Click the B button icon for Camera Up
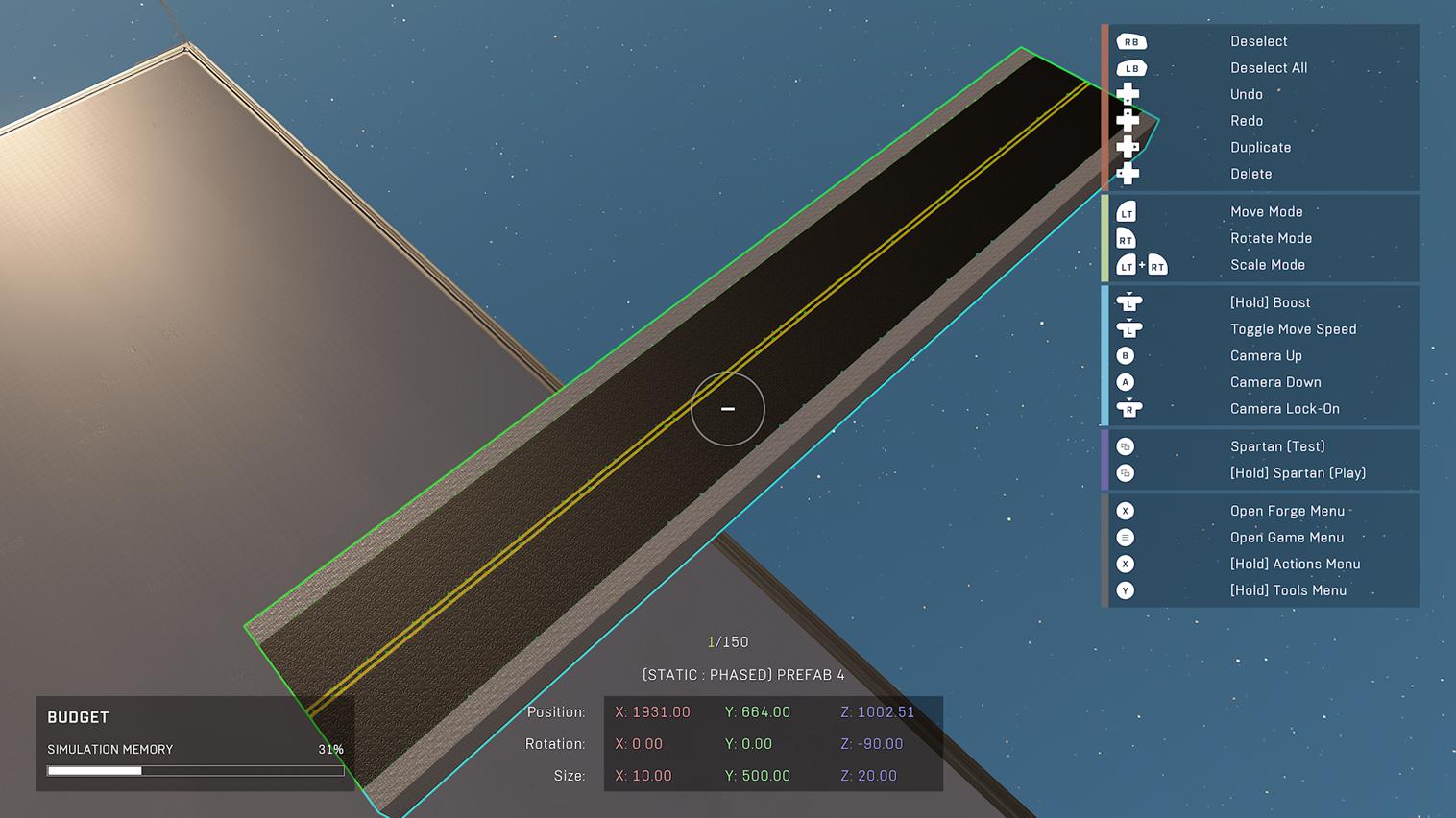 (1126, 355)
